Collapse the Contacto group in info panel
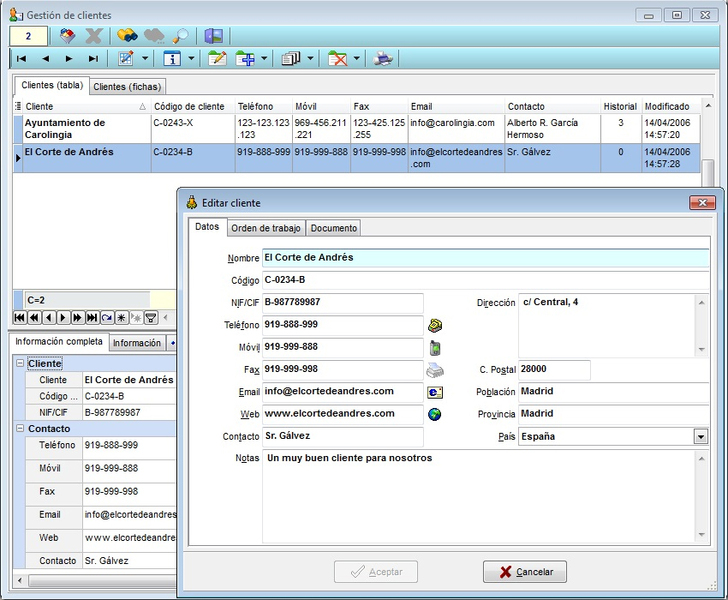The image size is (728, 600). tap(20, 428)
